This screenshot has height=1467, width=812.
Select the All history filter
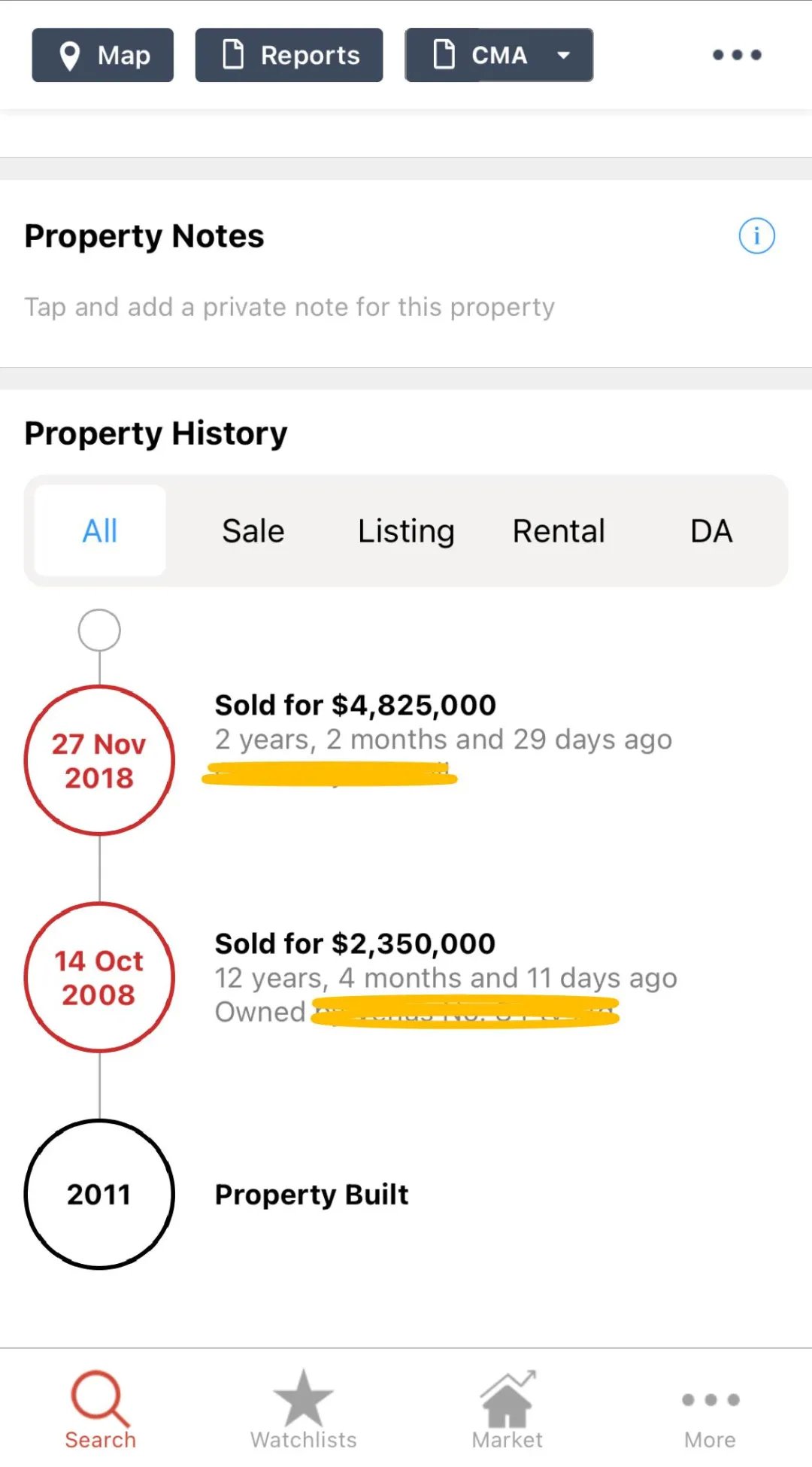point(100,531)
